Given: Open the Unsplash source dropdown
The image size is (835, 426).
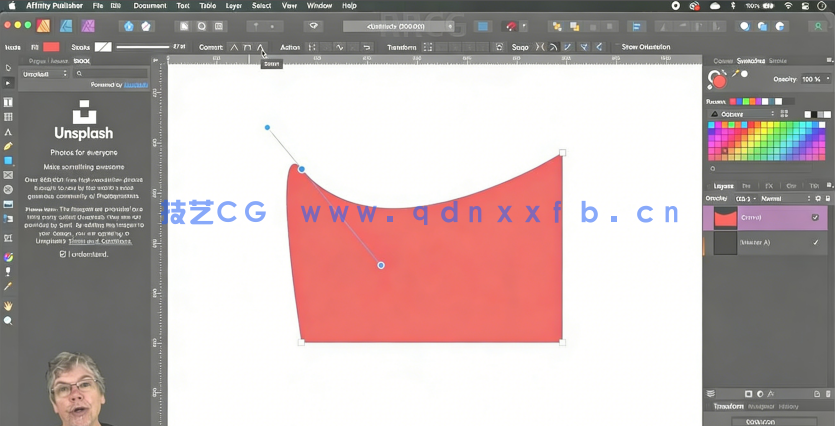Looking at the screenshot, I should click(x=44, y=74).
